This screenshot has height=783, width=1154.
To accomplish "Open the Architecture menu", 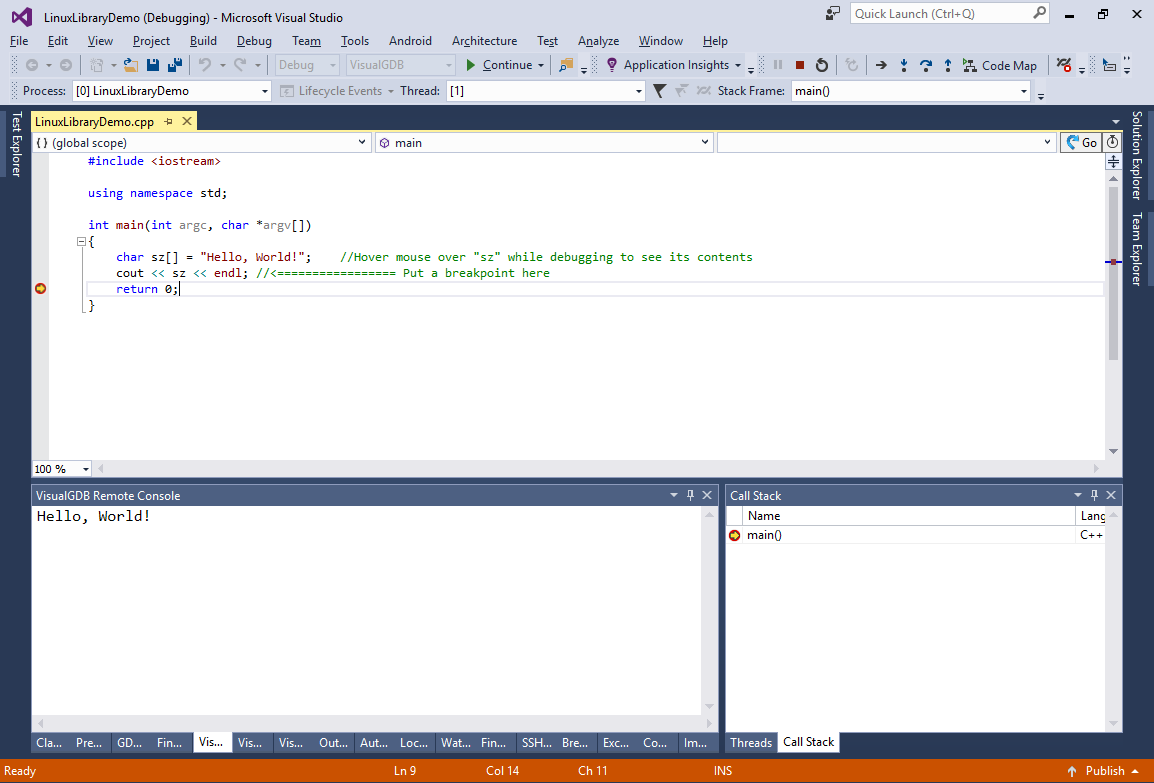I will pos(484,40).
